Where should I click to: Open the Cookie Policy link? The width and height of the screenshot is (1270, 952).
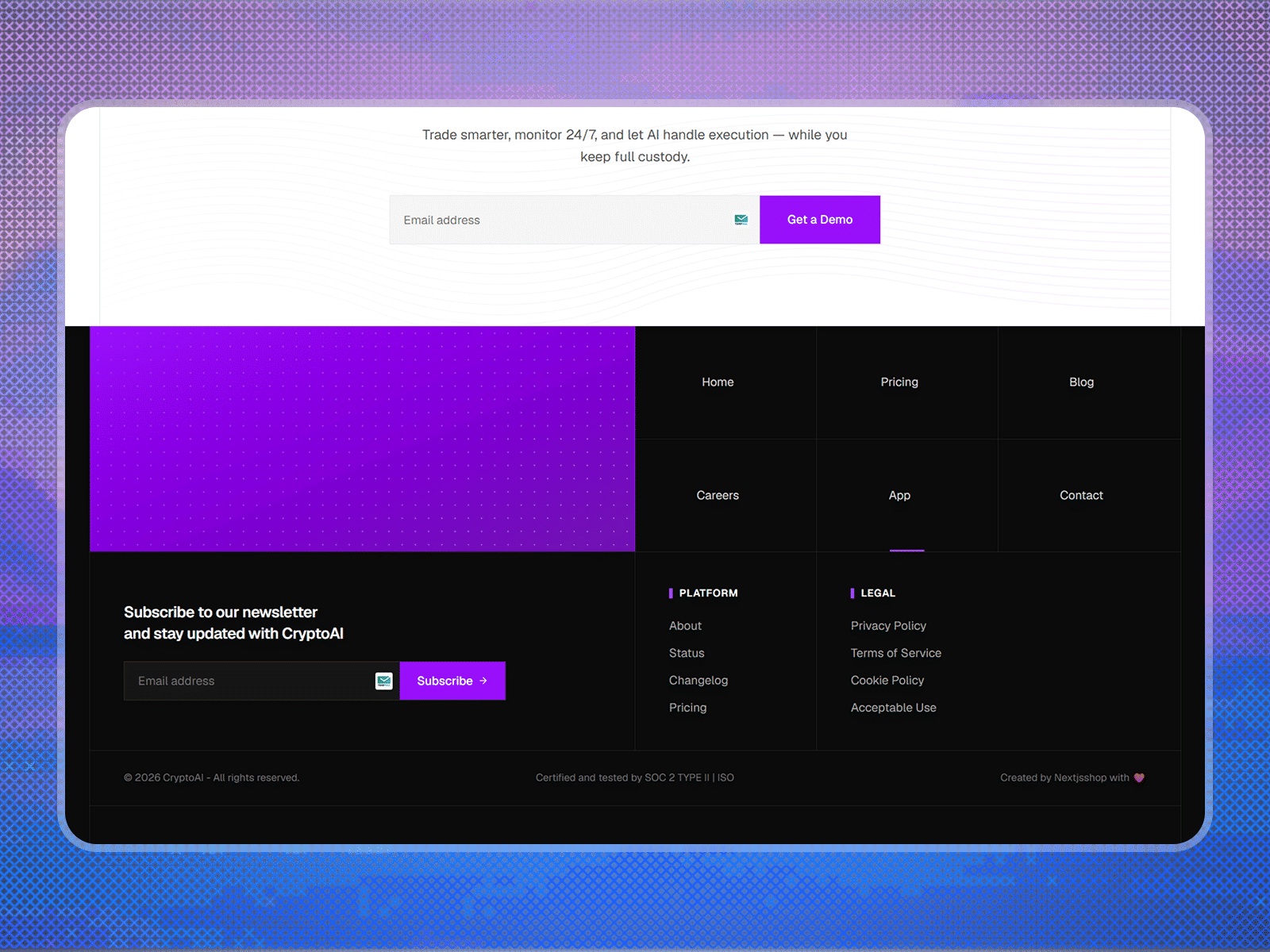click(887, 681)
